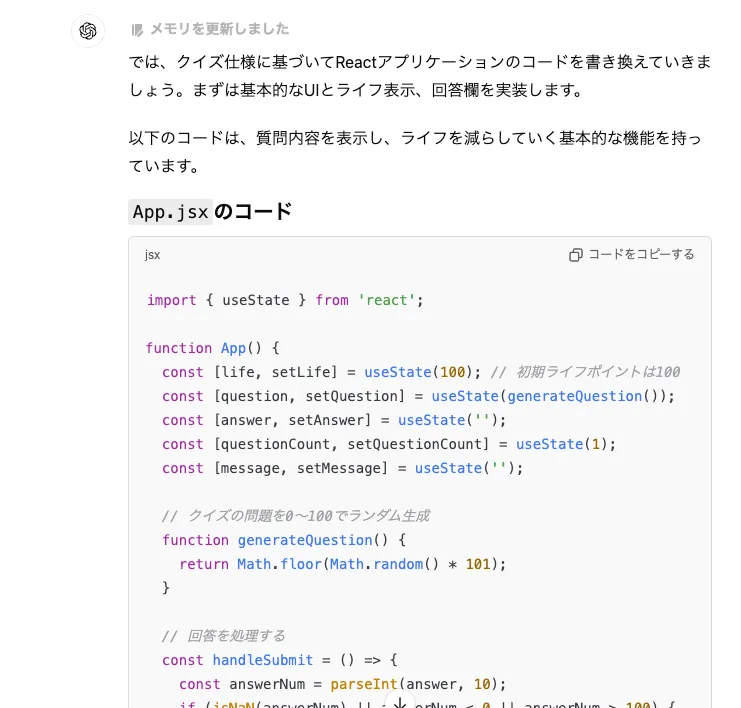Click the 'function App()' declaration line
This screenshot has height=708, width=741.
213,348
